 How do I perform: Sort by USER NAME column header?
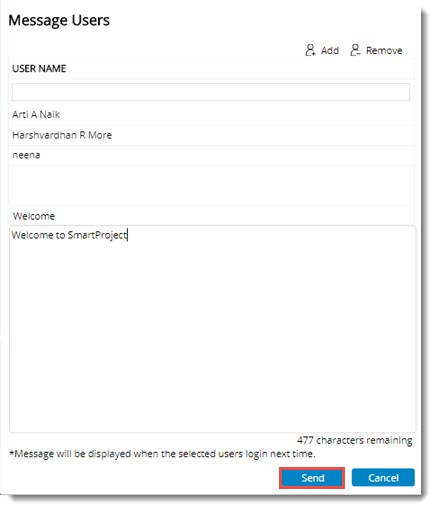pyautogui.click(x=39, y=69)
